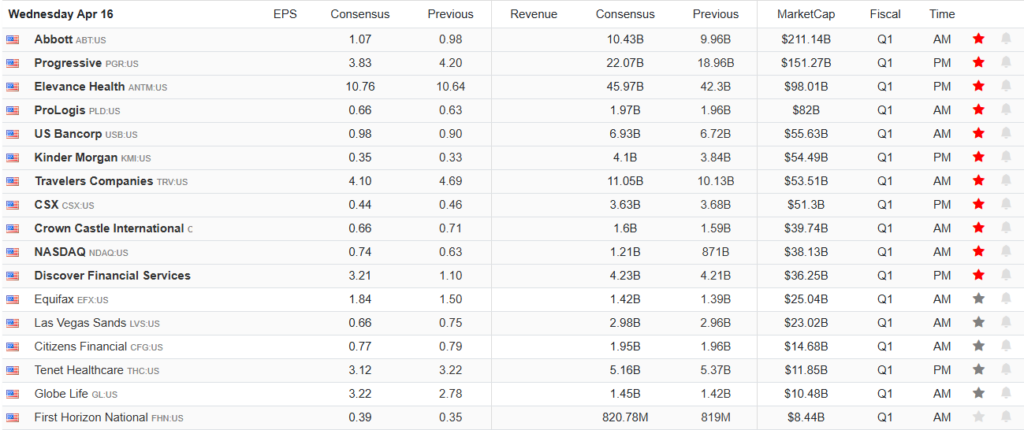Open the Globe Life link

61,393
